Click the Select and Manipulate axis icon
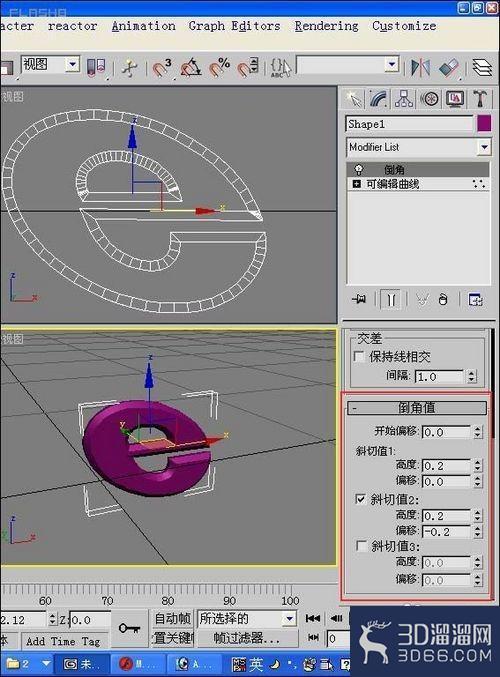Viewport: 500px width, 677px height. pos(129,67)
